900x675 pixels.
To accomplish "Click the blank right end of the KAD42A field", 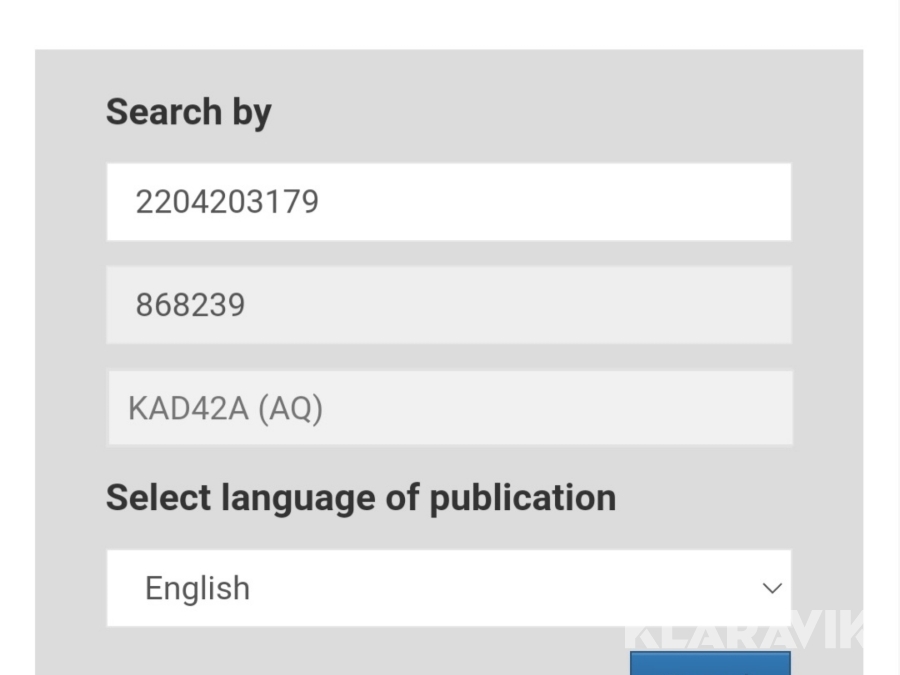I will (700, 408).
